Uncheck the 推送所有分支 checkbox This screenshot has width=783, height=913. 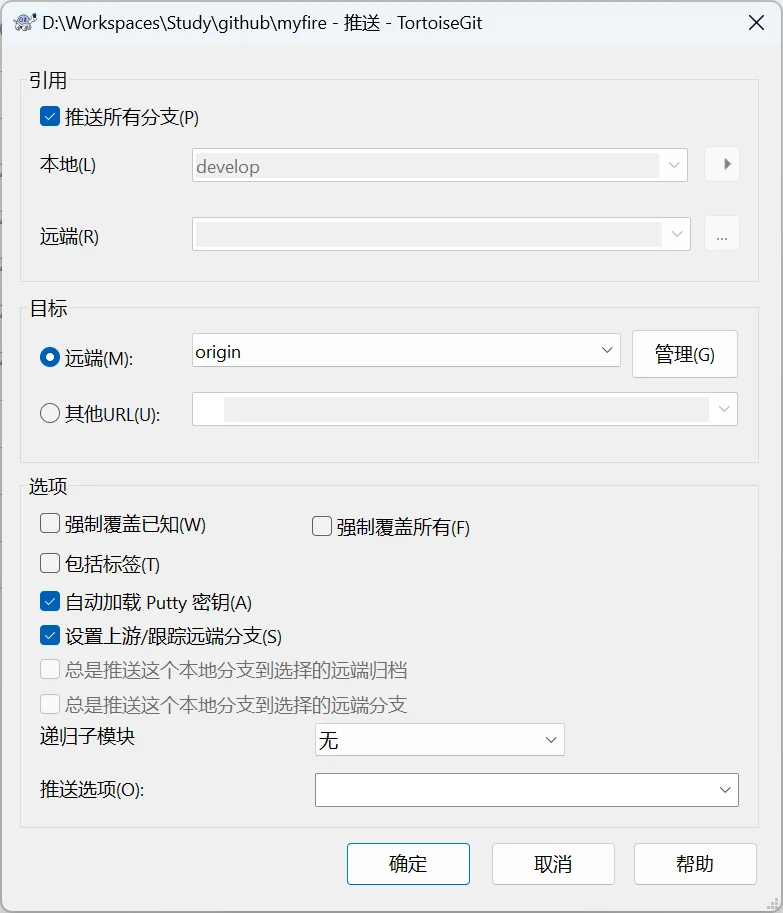pyautogui.click(x=50, y=117)
